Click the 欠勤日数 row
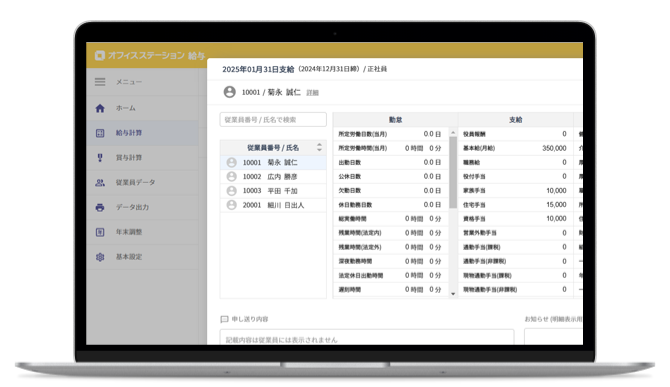 (391, 191)
